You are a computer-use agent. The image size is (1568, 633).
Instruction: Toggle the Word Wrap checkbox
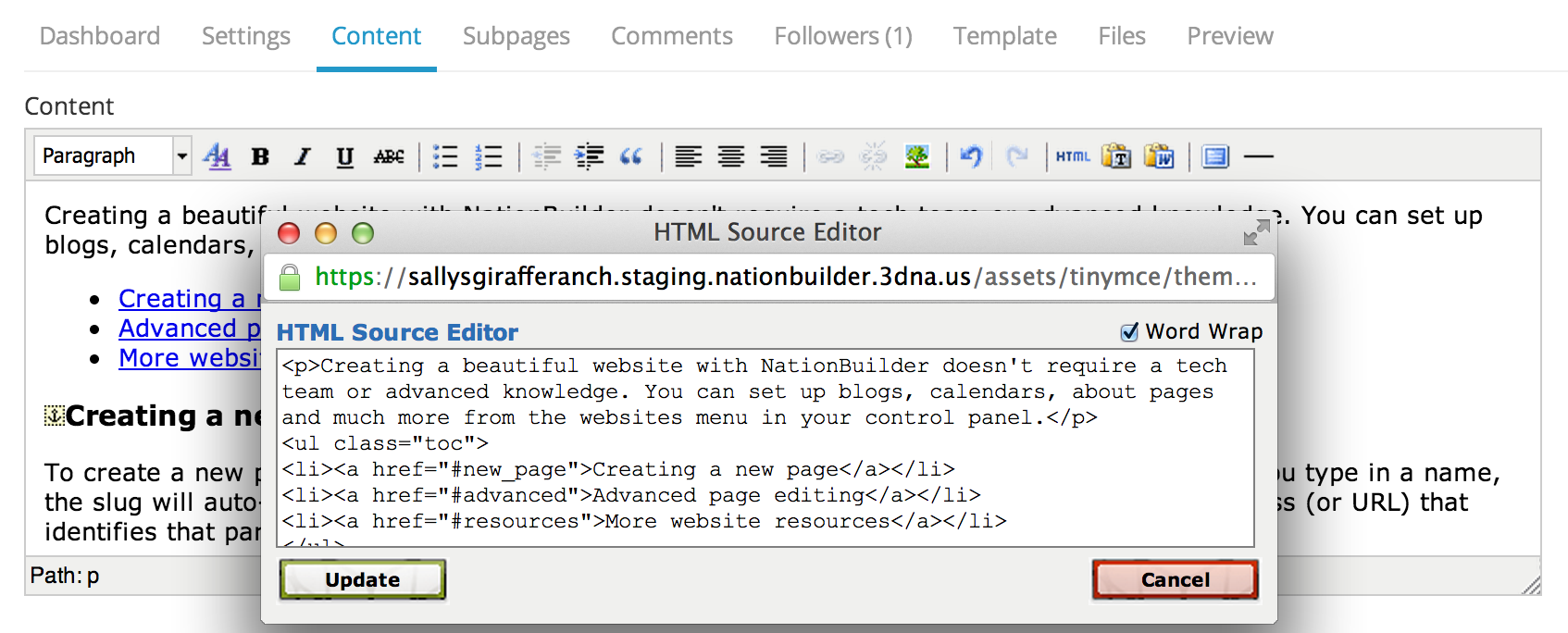(x=1129, y=331)
